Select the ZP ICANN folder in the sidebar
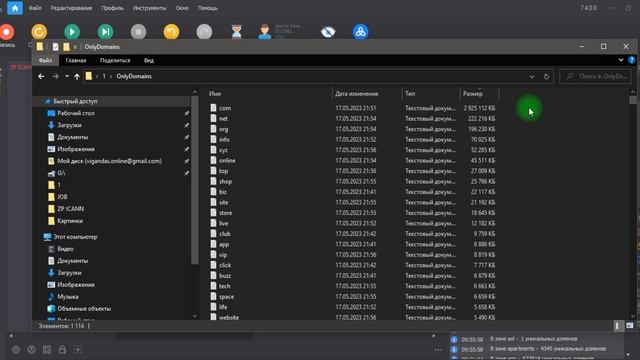 71,209
